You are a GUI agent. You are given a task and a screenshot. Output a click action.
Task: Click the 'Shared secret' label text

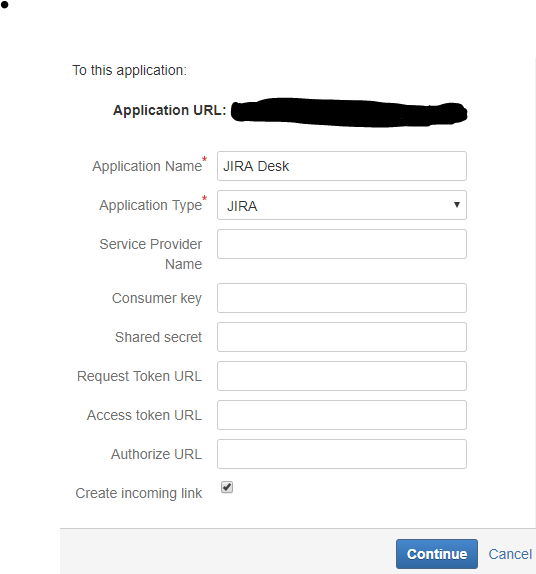tap(158, 337)
